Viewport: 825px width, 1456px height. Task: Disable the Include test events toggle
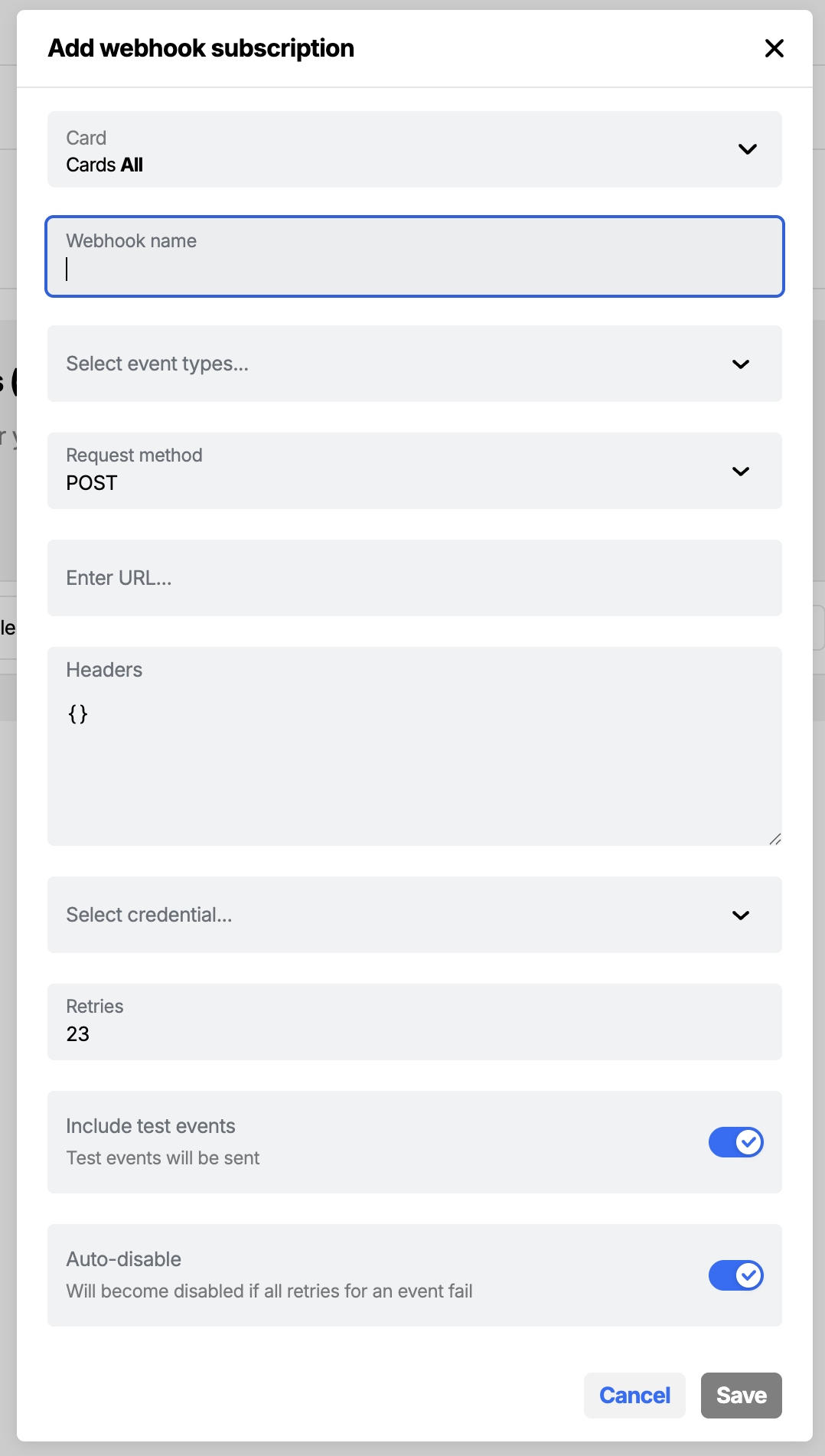pos(735,1142)
